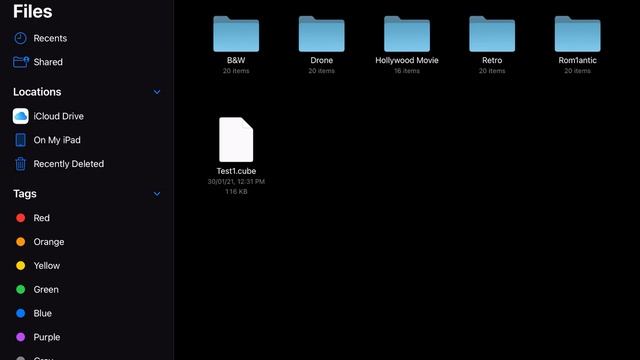This screenshot has width=640, height=360.
Task: Open the Recently Deleted trash icon
Action: tap(20, 164)
